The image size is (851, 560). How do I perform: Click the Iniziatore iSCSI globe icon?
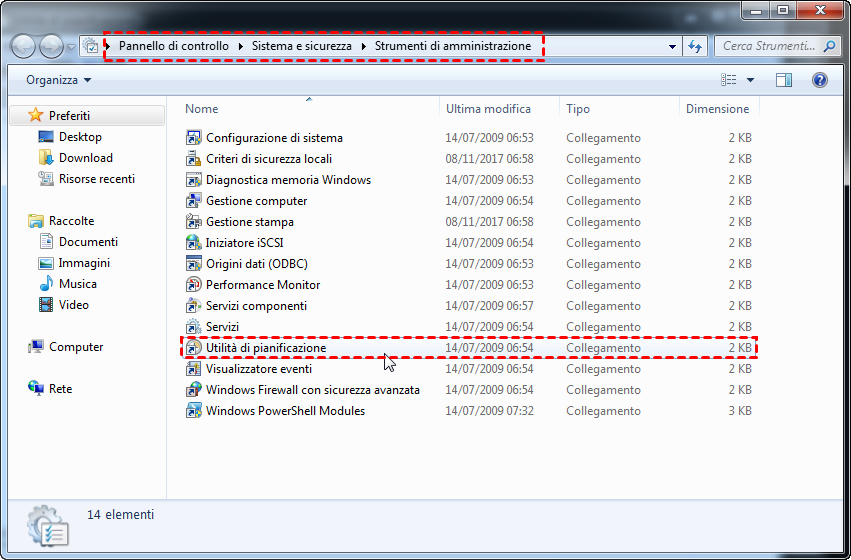click(x=194, y=243)
